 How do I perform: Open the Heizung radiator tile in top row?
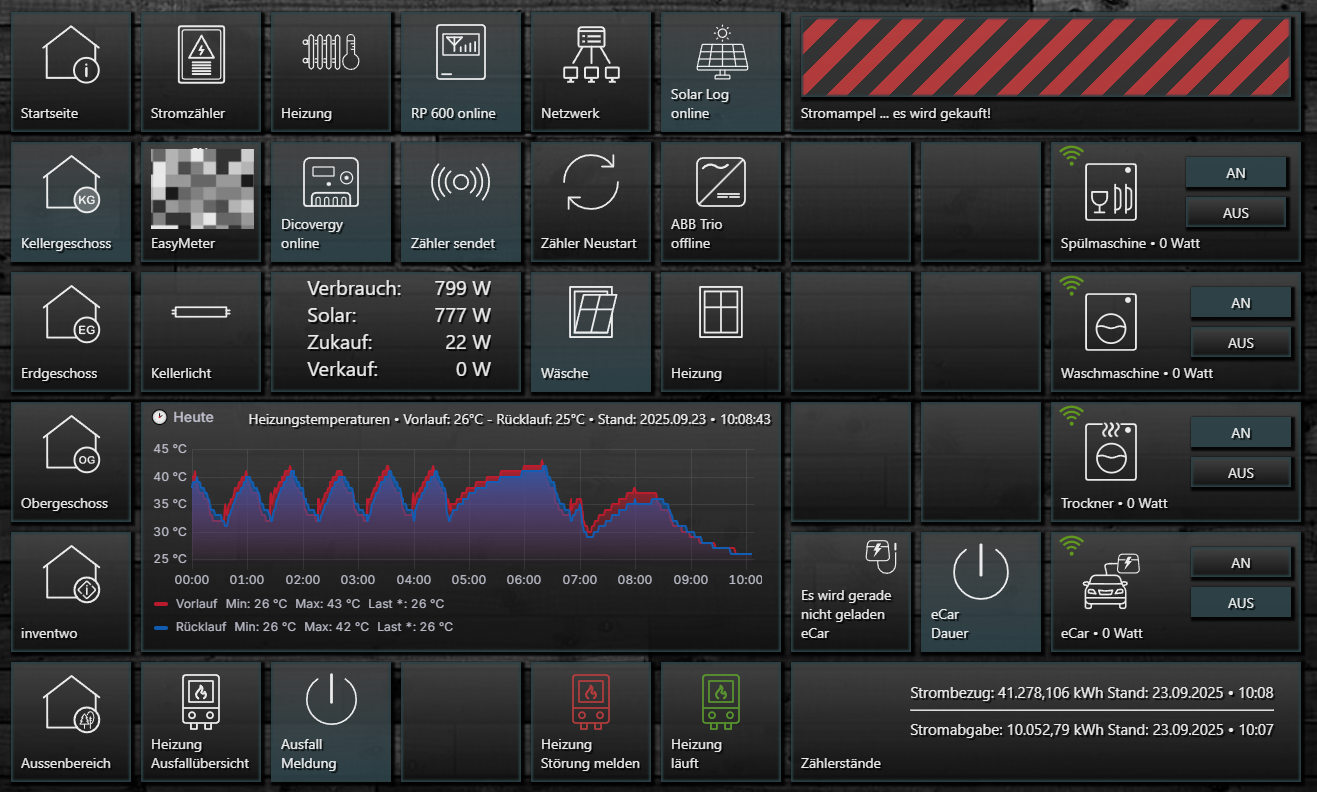330,71
